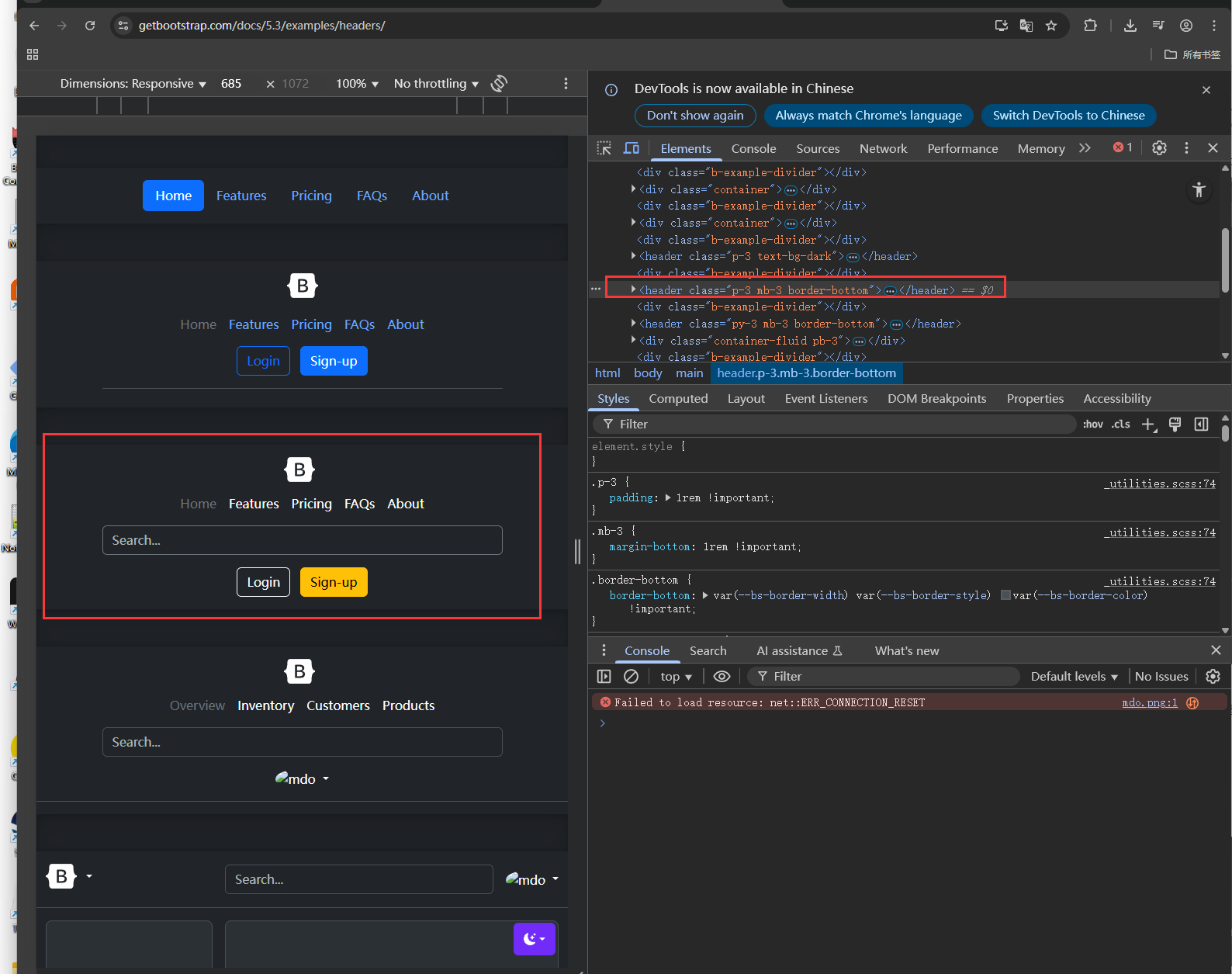Toggle the device toolbar icon
This screenshot has height=974, width=1232.
632,148
